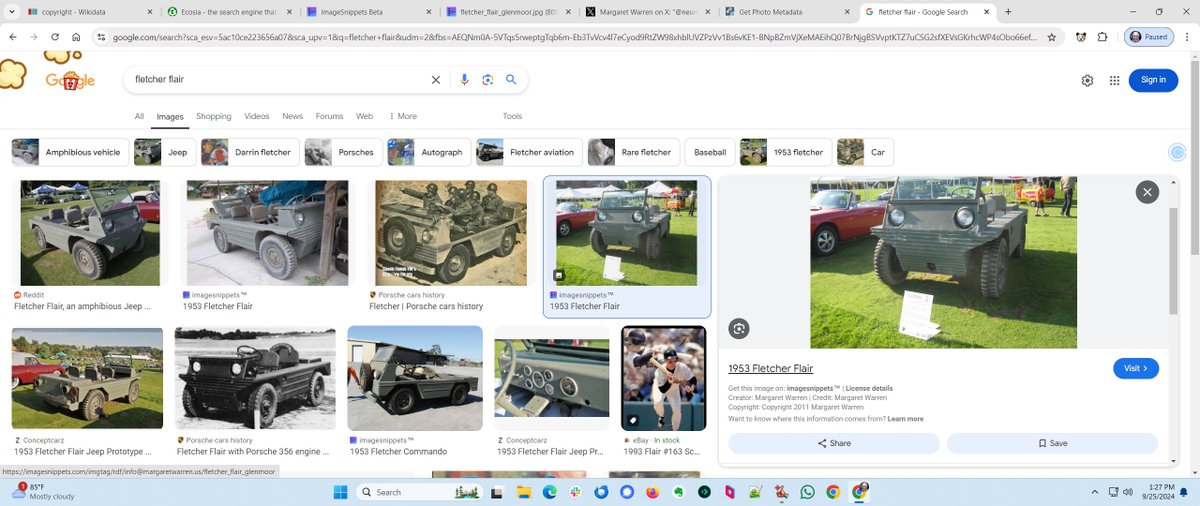The width and height of the screenshot is (1200, 506).
Task: Switch to the News results tab
Action: click(292, 116)
